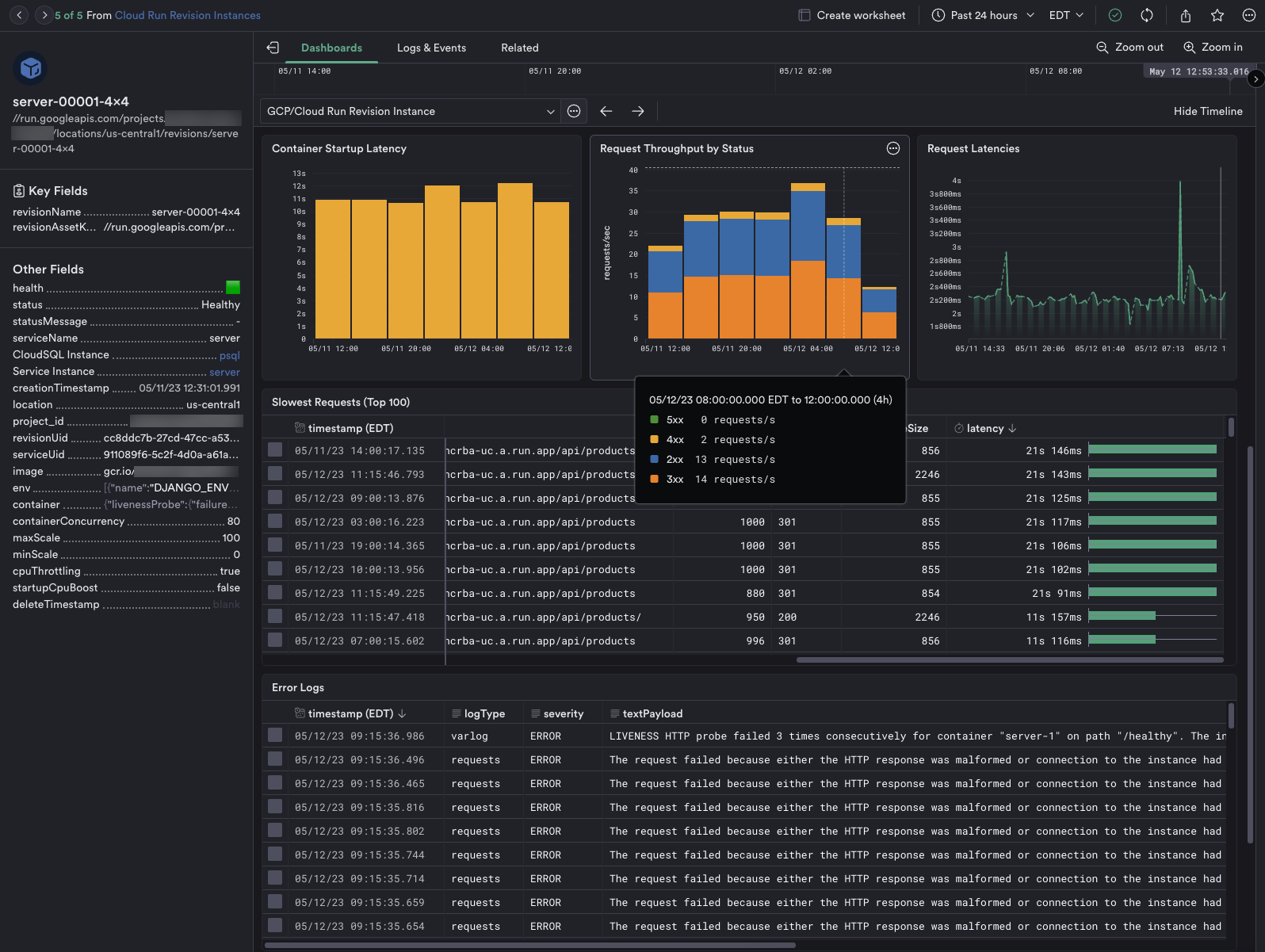This screenshot has height=952, width=1265.
Task: Click the refresh icon
Action: 1147,15
